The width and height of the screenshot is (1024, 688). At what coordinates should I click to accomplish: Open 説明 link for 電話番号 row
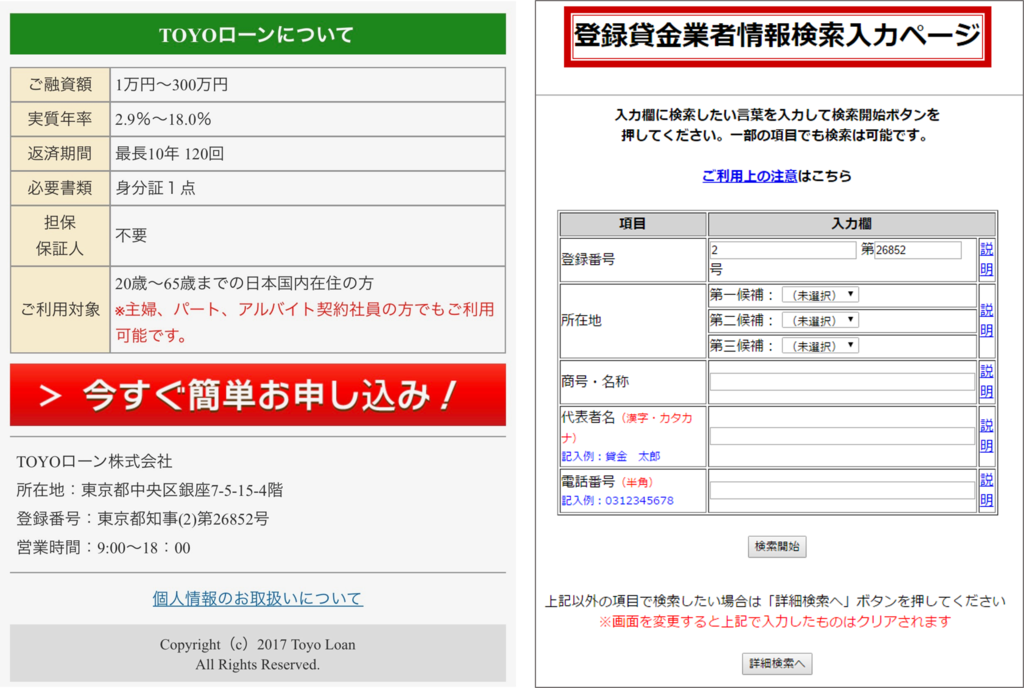pyautogui.click(x=987, y=490)
